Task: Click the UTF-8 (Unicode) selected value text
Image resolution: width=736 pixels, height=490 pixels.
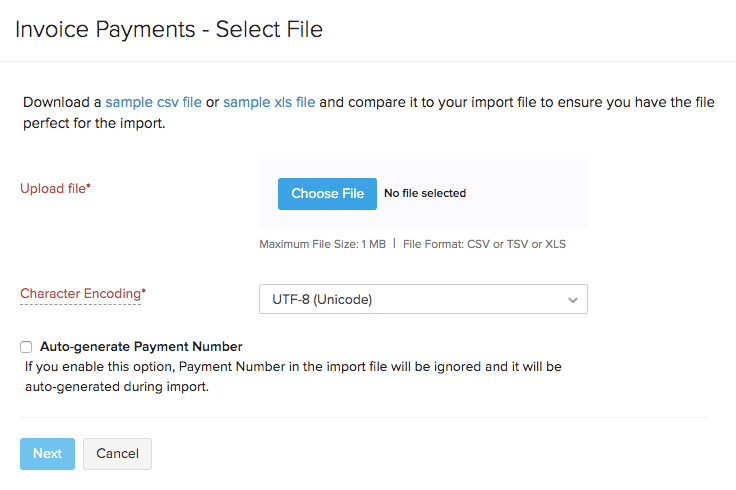Action: tap(322, 299)
